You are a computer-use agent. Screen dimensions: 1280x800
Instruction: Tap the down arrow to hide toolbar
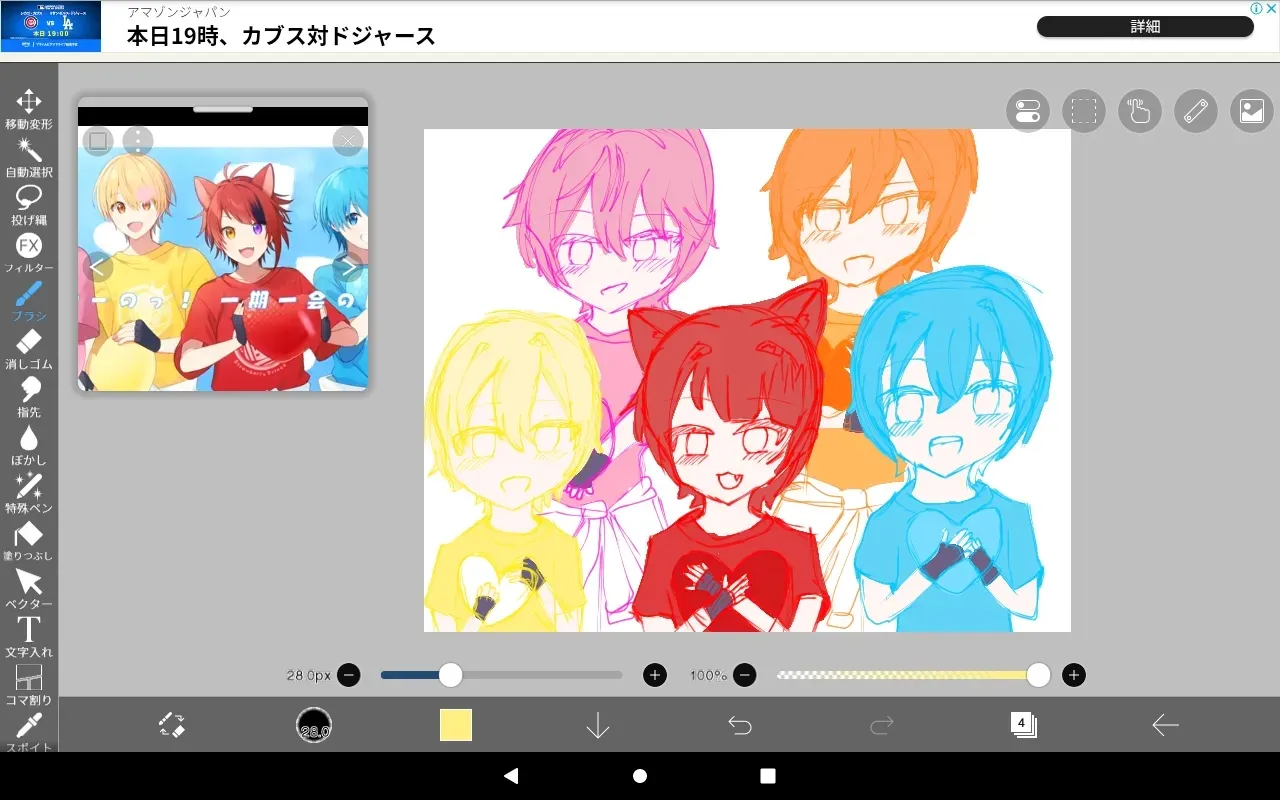[598, 725]
